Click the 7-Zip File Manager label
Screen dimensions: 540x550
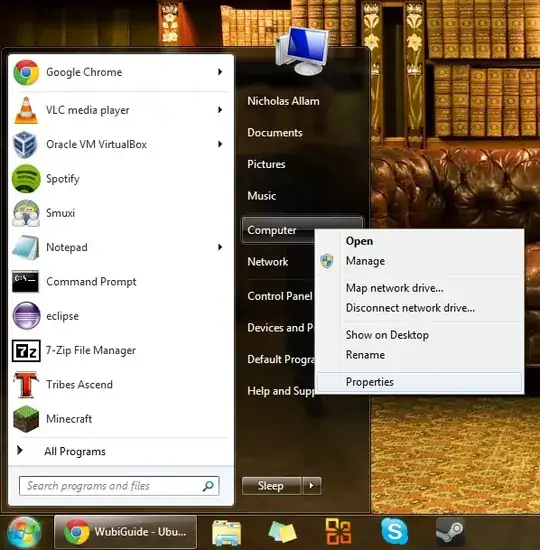[91, 350]
